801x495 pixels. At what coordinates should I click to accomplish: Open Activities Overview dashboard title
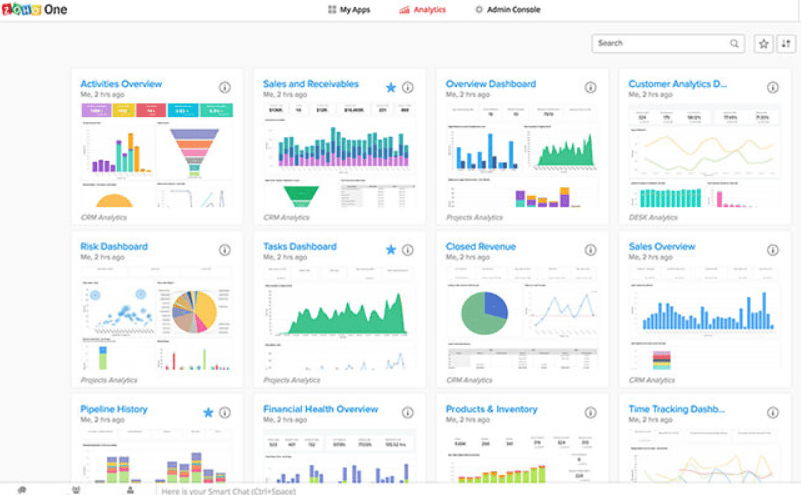(121, 84)
